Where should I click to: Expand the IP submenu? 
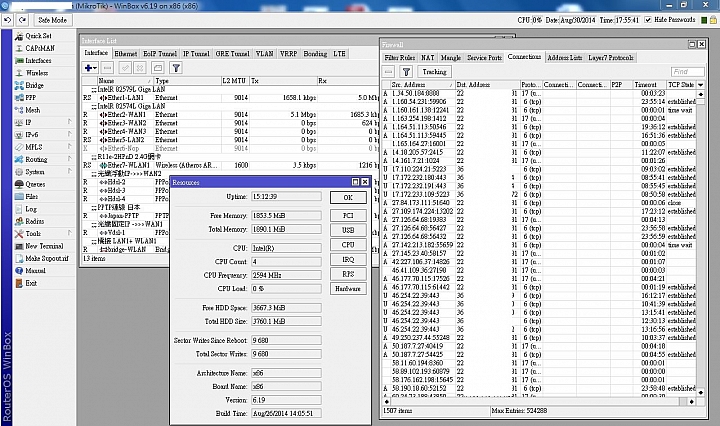(44, 123)
